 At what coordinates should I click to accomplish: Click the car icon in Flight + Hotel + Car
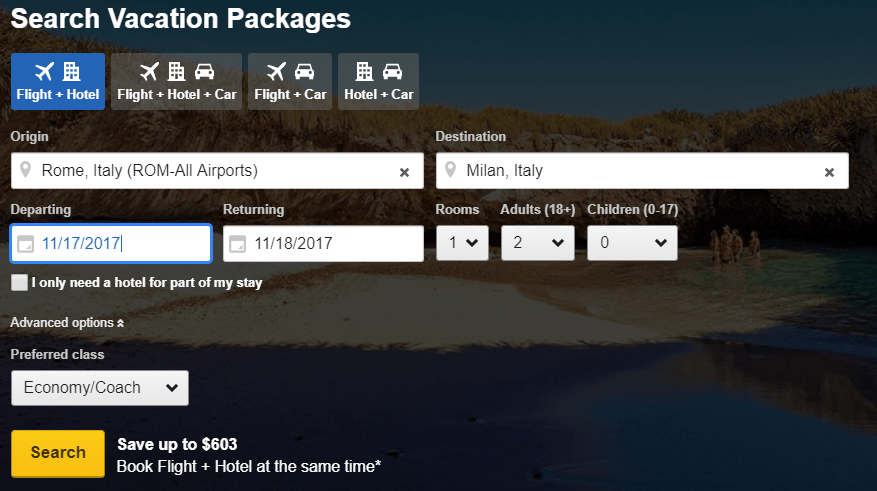(x=204, y=72)
